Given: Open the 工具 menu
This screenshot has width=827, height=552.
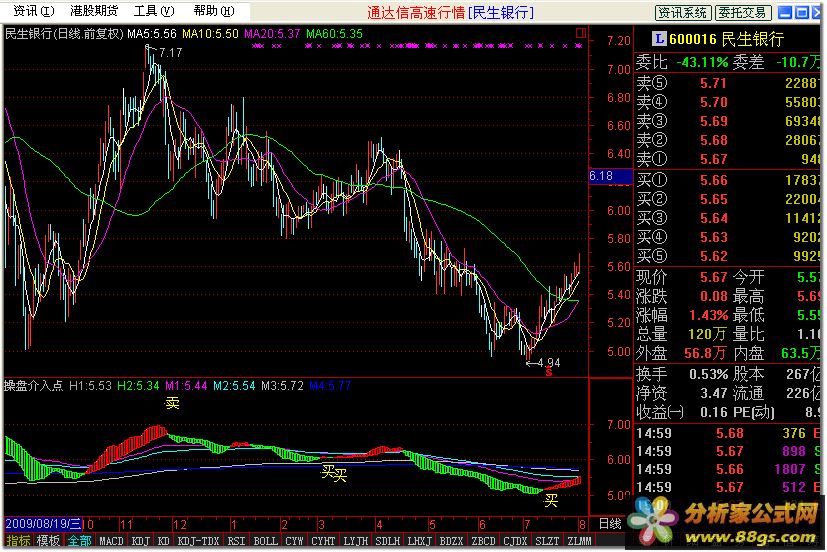Looking at the screenshot, I should coord(153,11).
